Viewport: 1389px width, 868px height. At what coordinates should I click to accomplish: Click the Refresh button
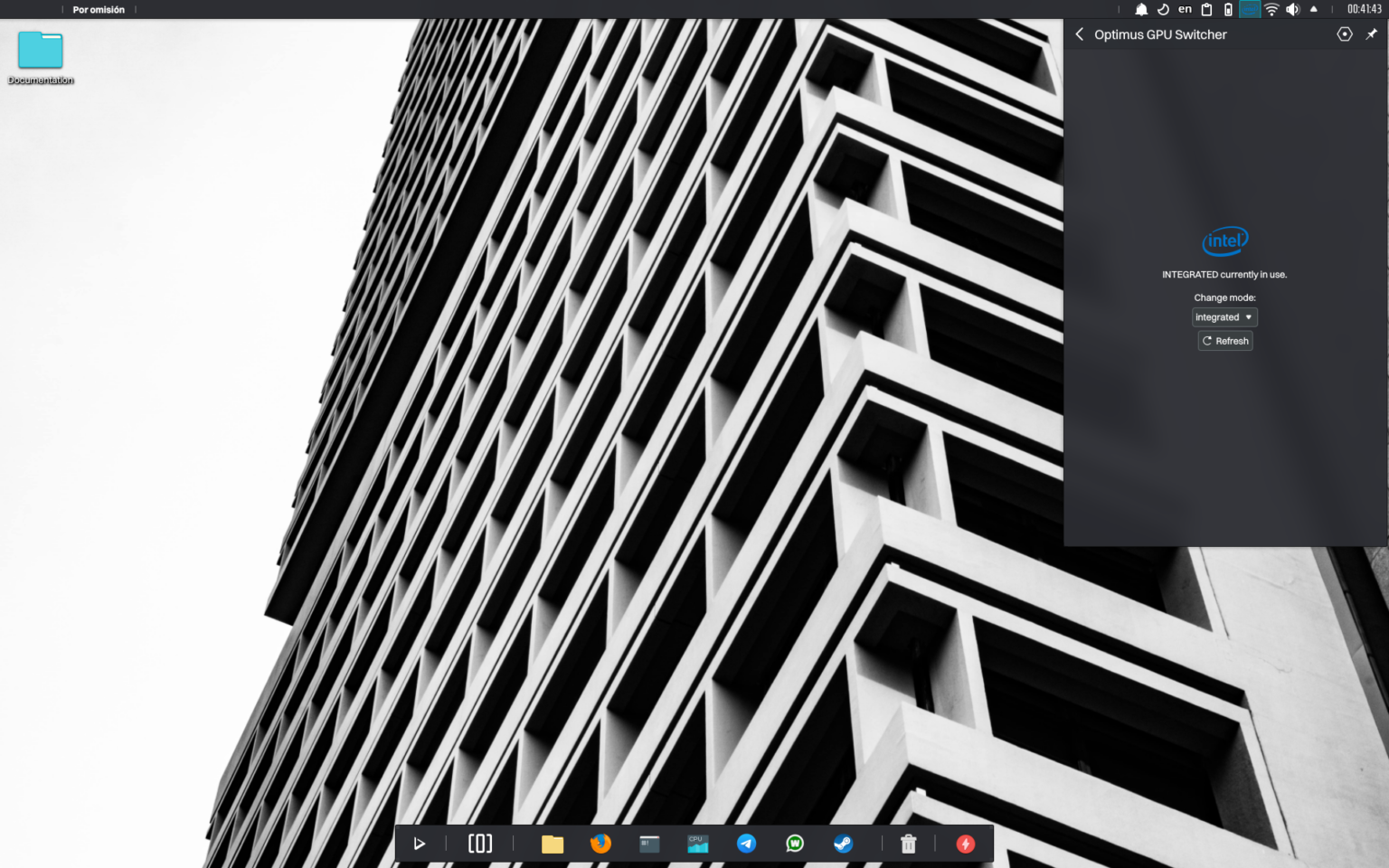[x=1225, y=341]
